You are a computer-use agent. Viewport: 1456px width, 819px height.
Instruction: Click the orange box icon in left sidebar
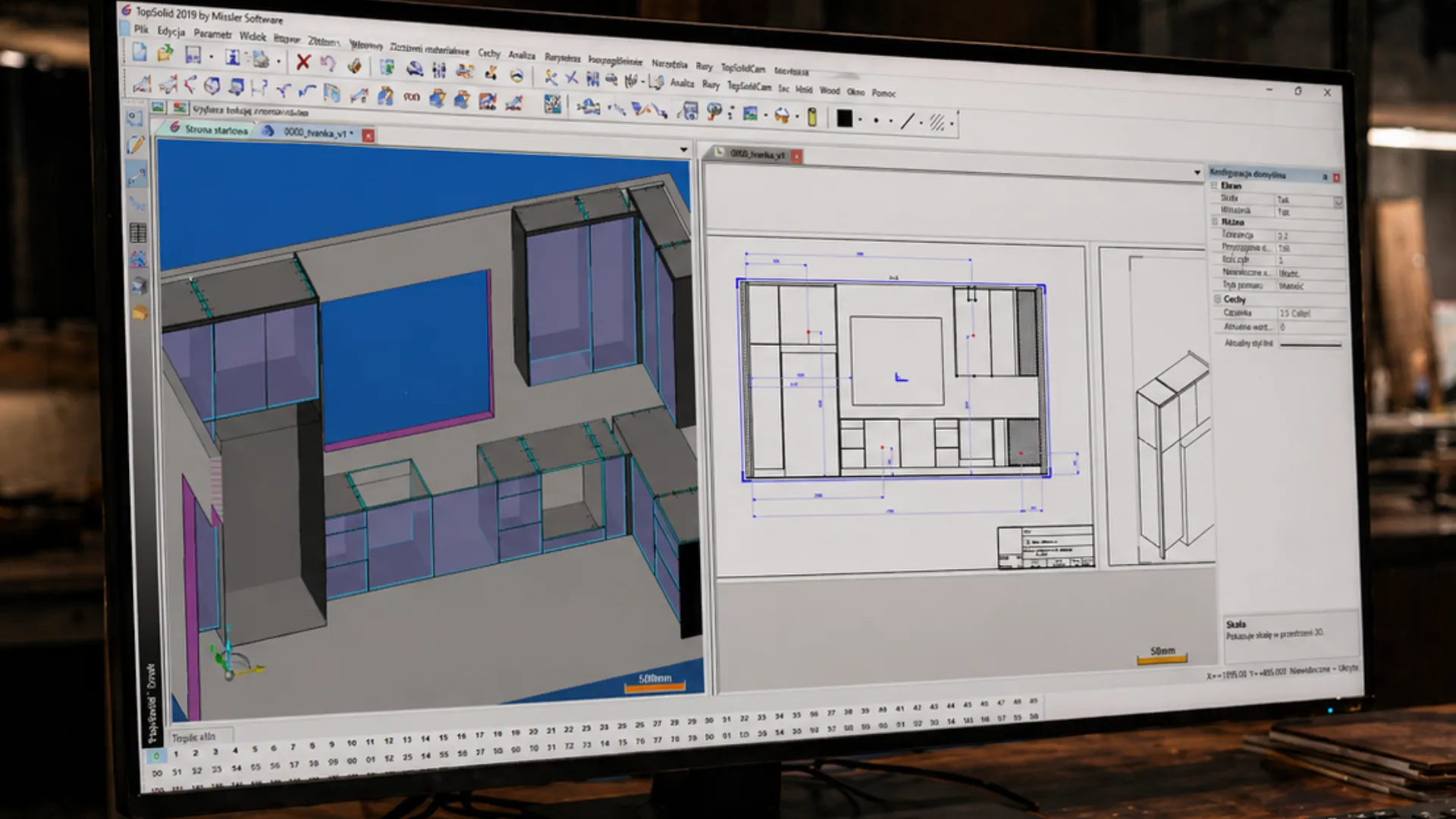click(140, 312)
